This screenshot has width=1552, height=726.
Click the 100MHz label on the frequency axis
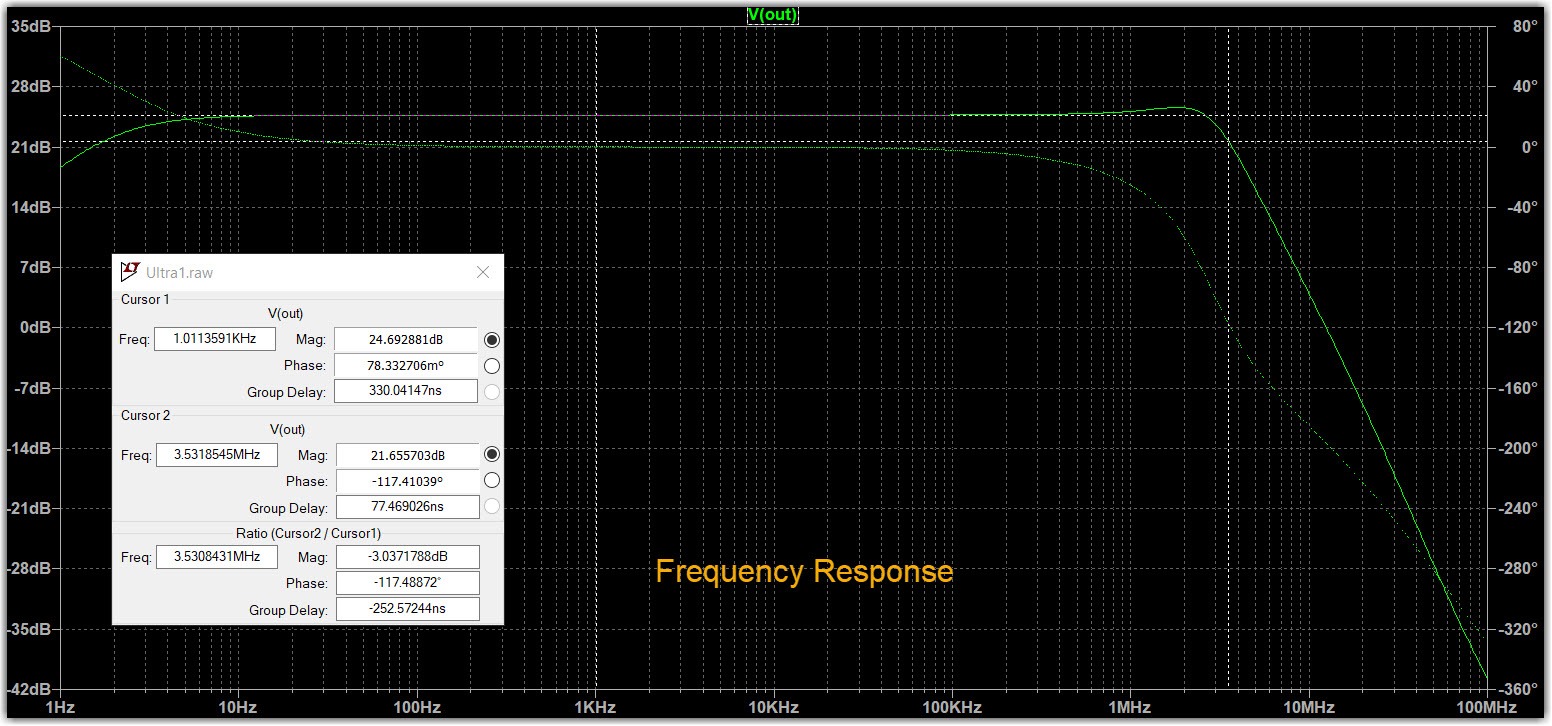(x=1487, y=708)
